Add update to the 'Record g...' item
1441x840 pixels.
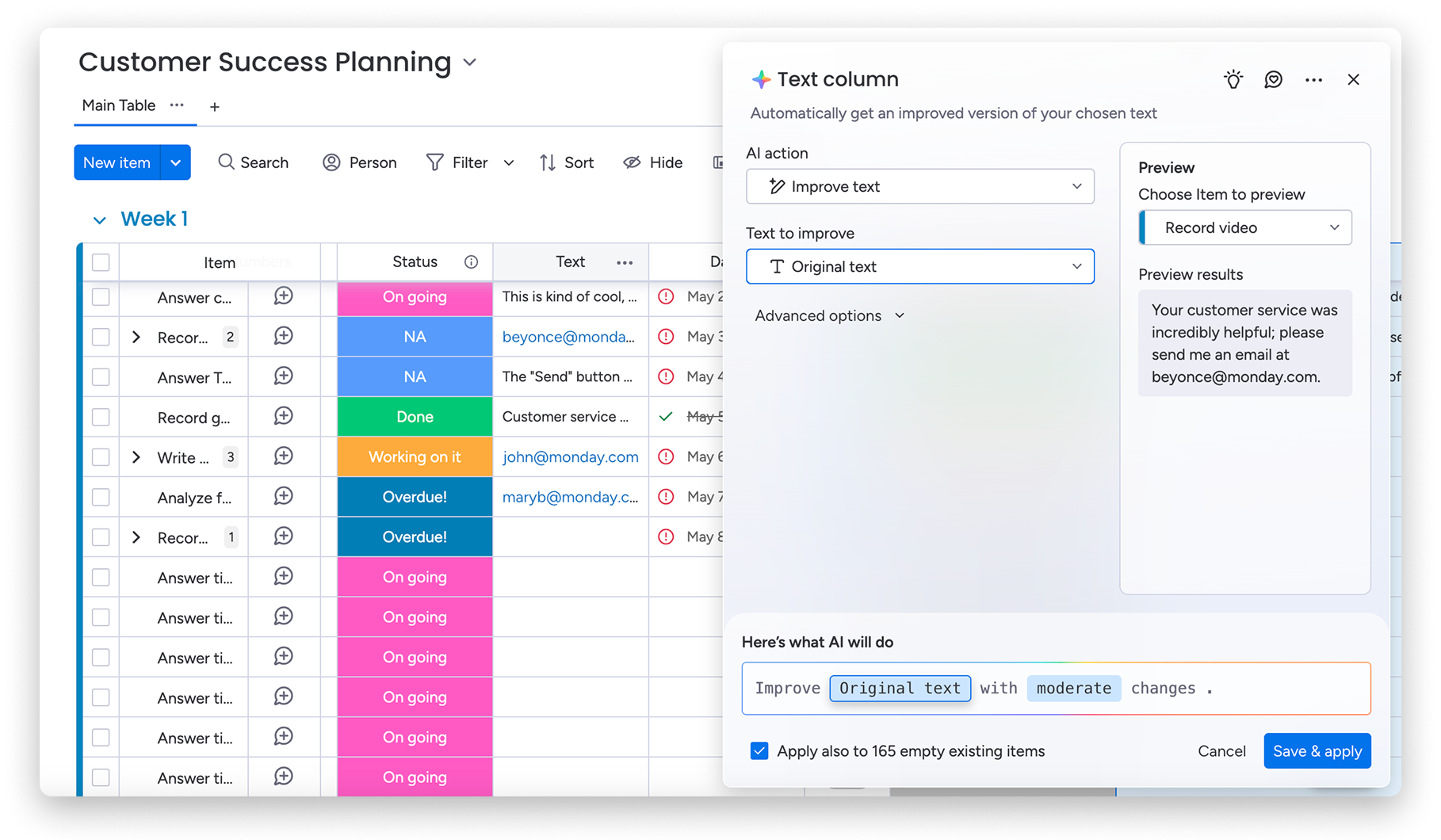click(x=283, y=416)
